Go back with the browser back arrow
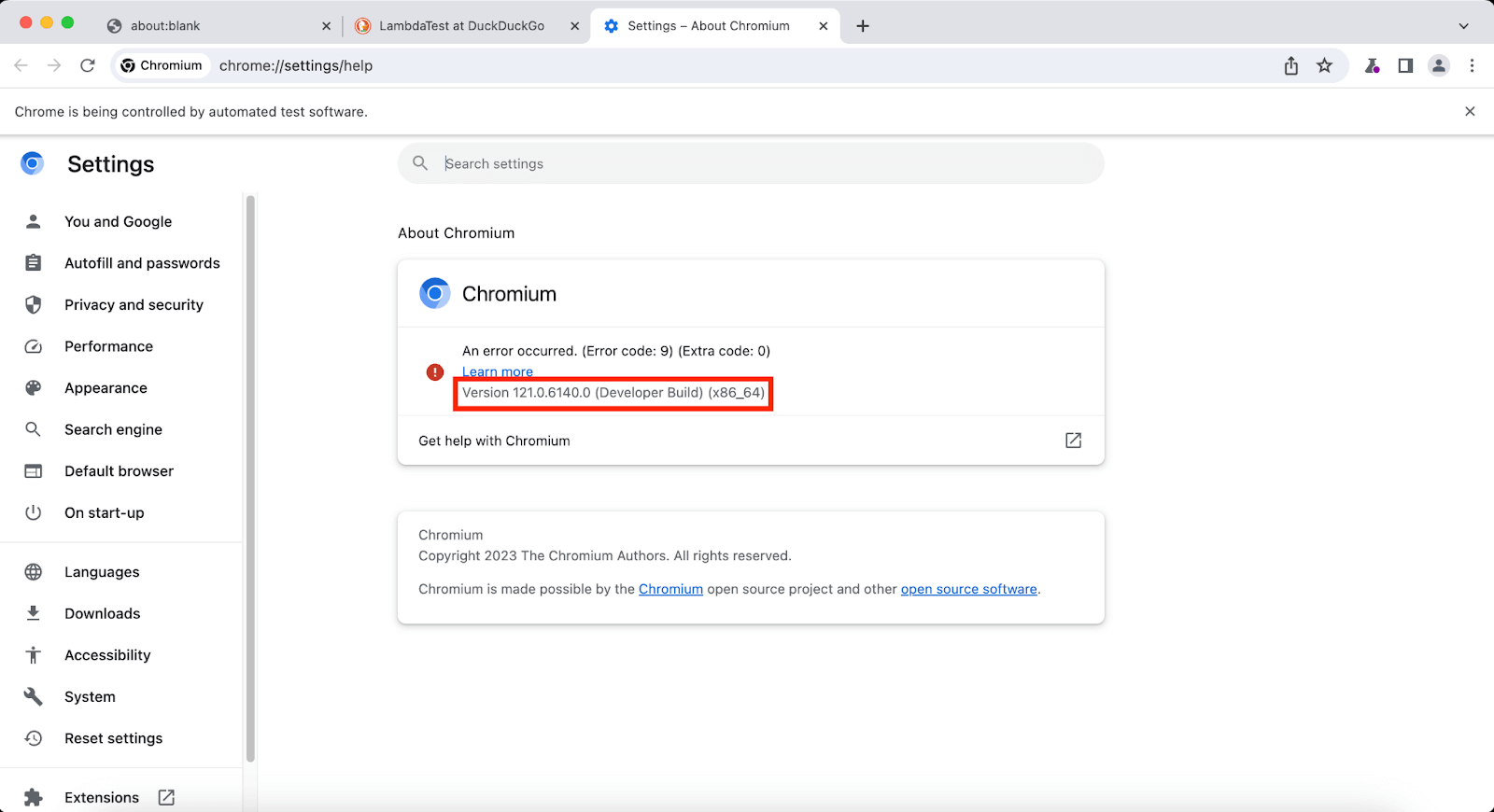1494x812 pixels. click(x=21, y=65)
